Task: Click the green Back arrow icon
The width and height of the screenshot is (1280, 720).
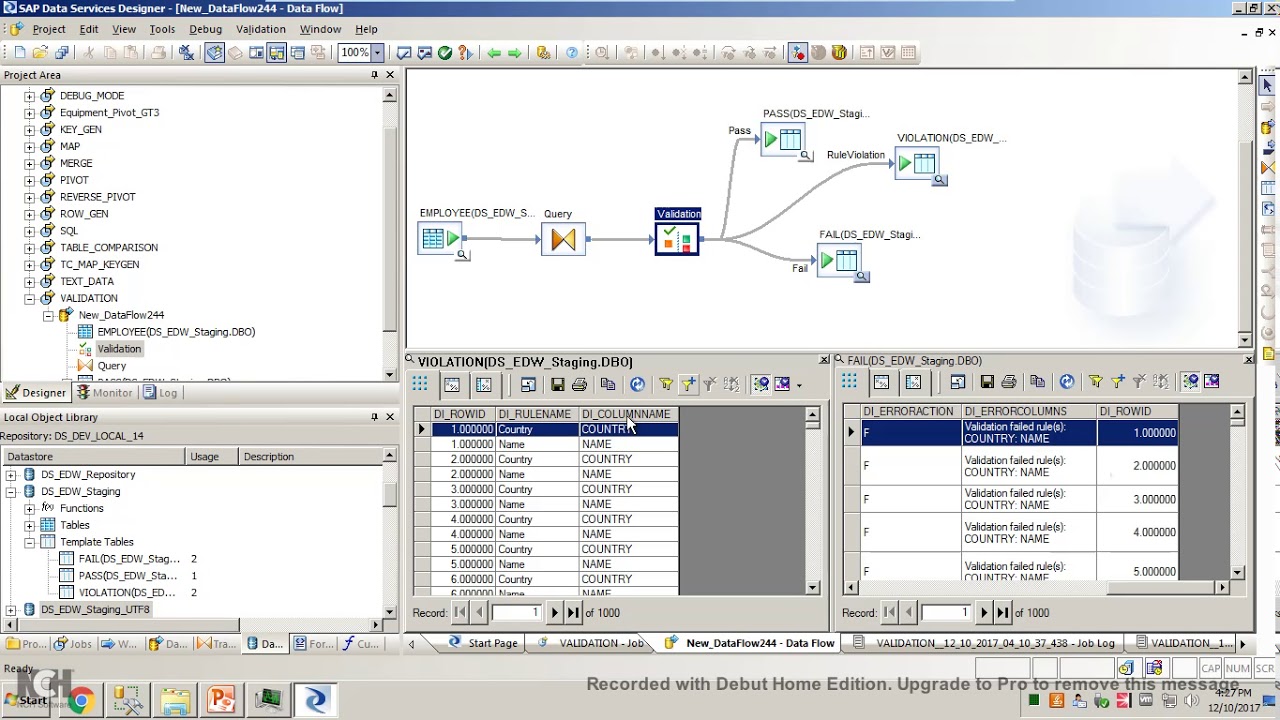Action: coord(494,53)
